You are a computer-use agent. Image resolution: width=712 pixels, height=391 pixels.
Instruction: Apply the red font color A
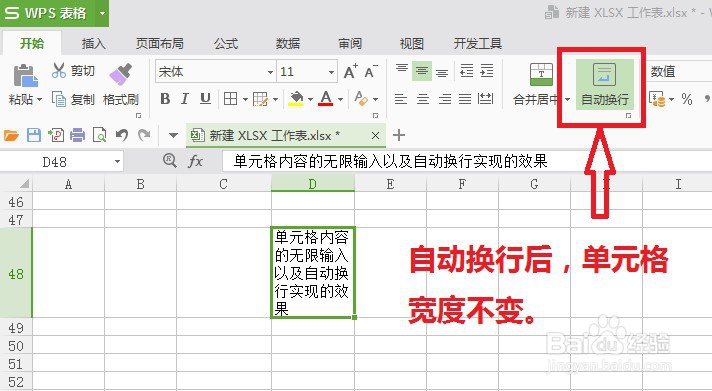[x=326, y=99]
